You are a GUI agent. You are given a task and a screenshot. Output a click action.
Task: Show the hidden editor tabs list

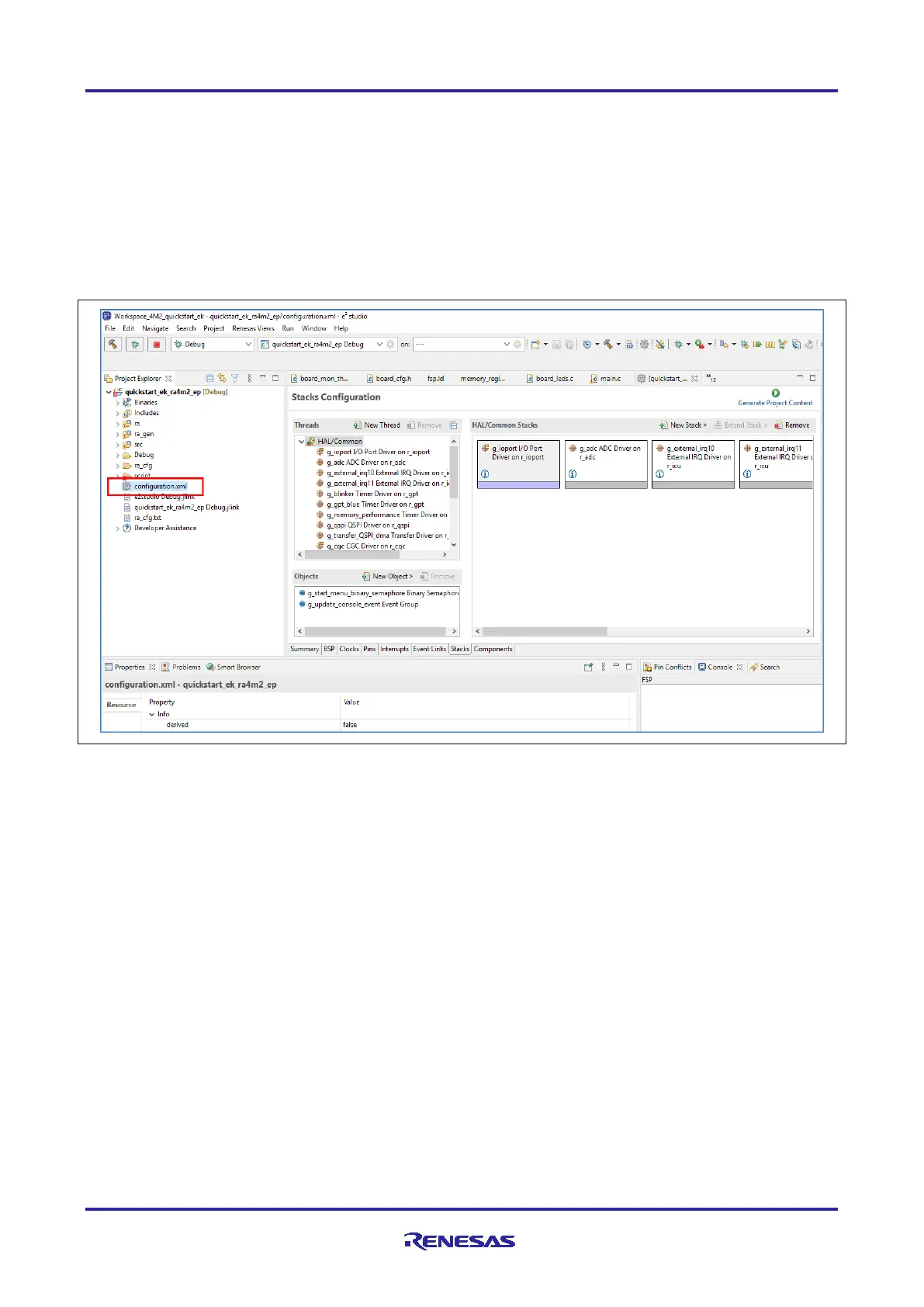tap(711, 379)
